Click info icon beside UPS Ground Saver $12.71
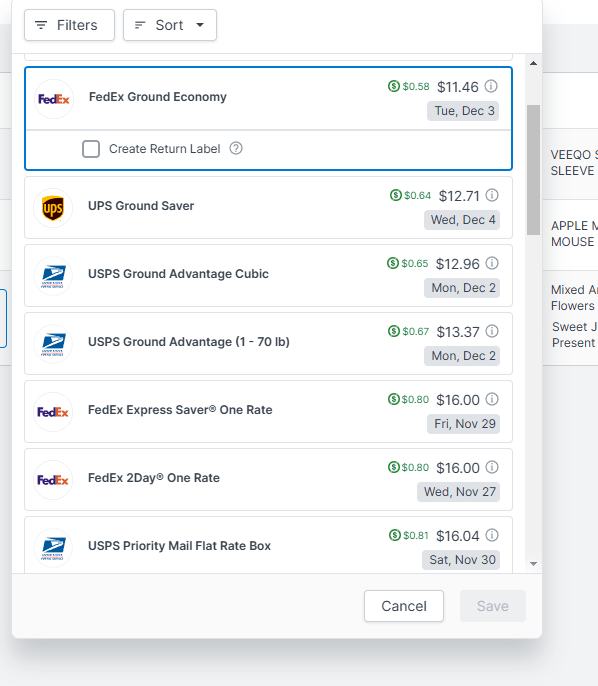598x686 pixels. click(x=492, y=195)
